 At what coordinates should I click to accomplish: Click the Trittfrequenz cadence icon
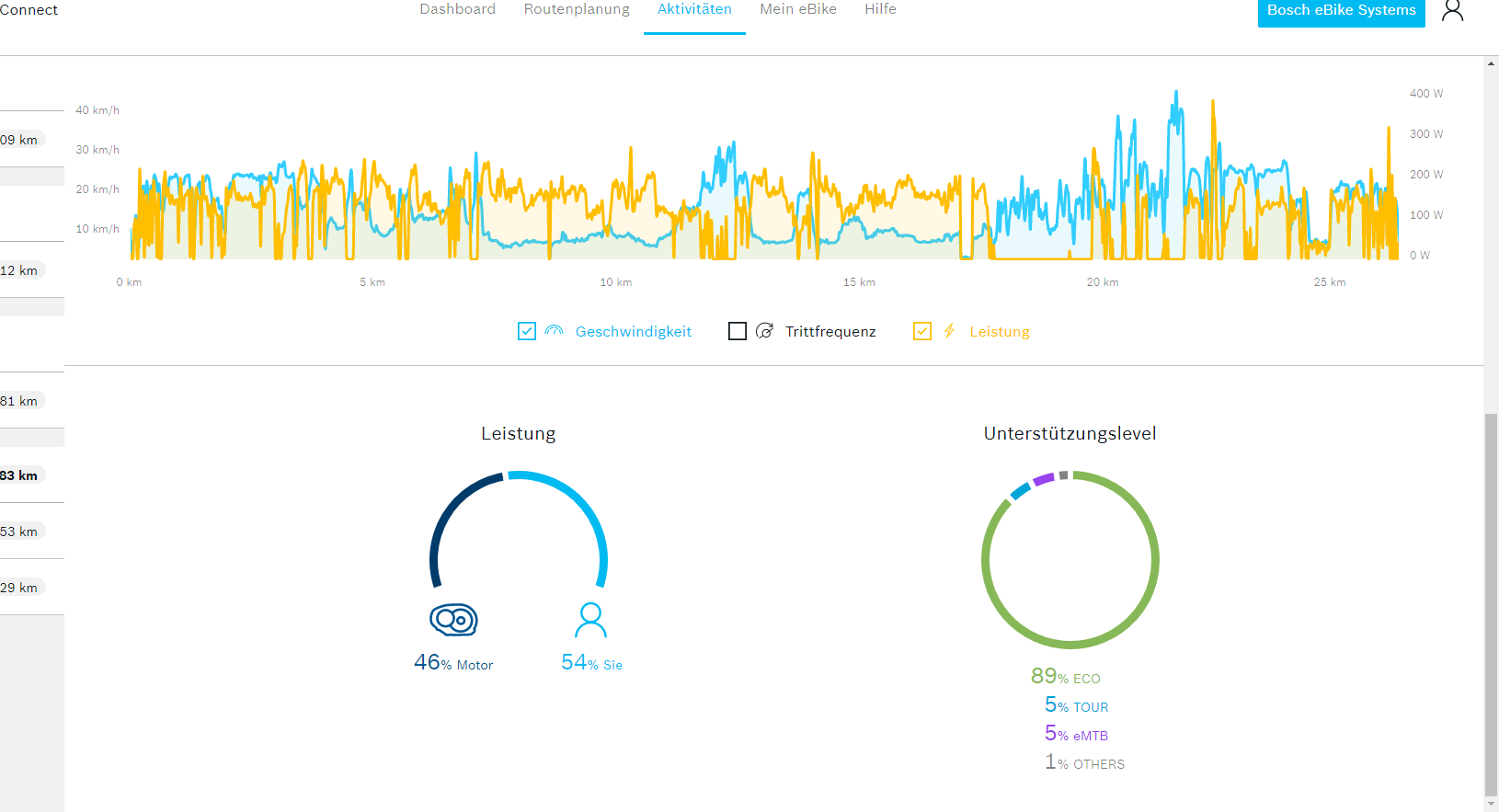tap(764, 331)
